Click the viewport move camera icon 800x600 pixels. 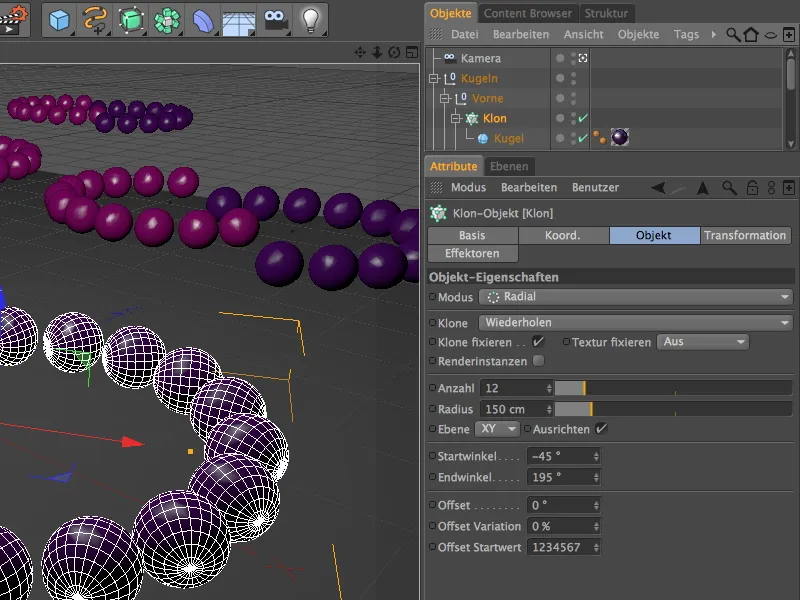tap(360, 52)
